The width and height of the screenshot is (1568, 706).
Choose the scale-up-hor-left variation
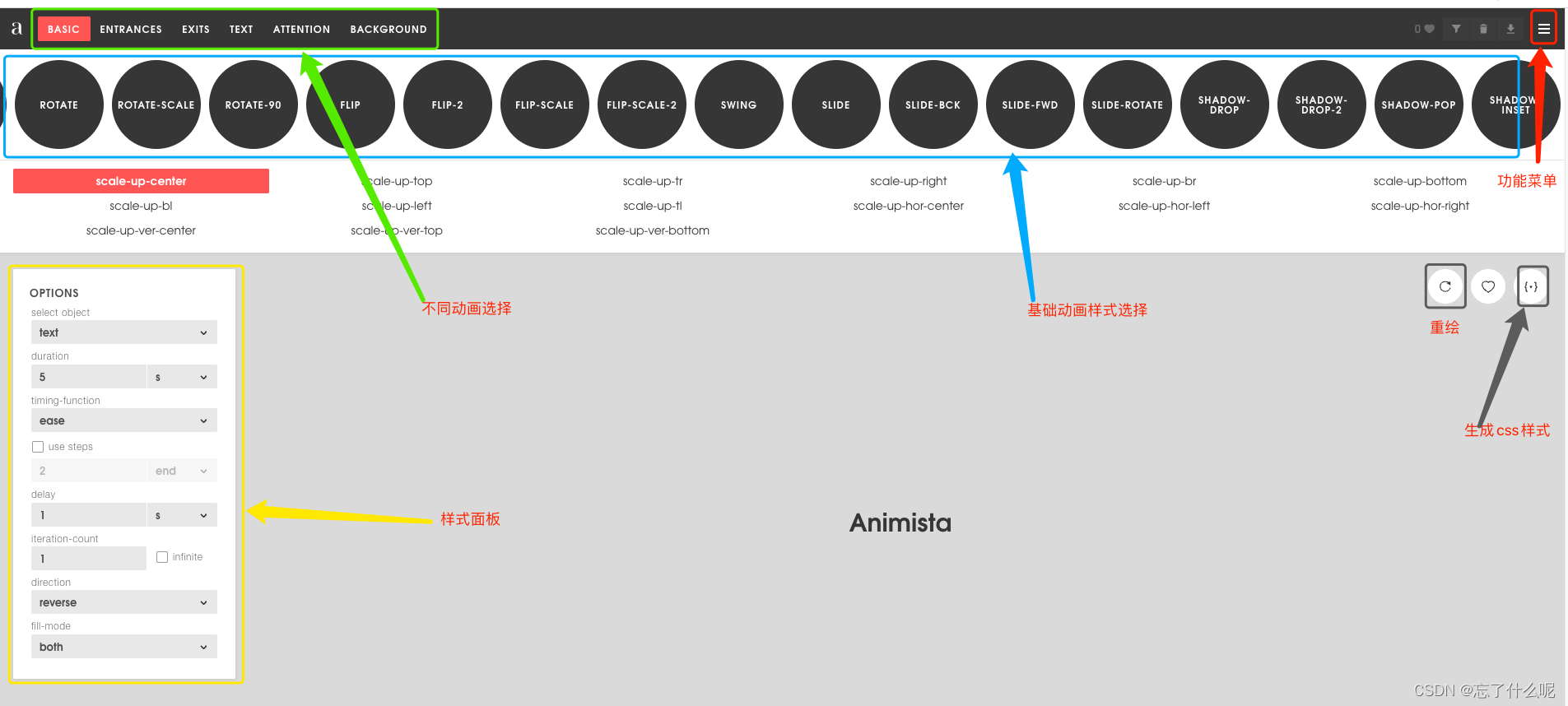click(x=1165, y=206)
